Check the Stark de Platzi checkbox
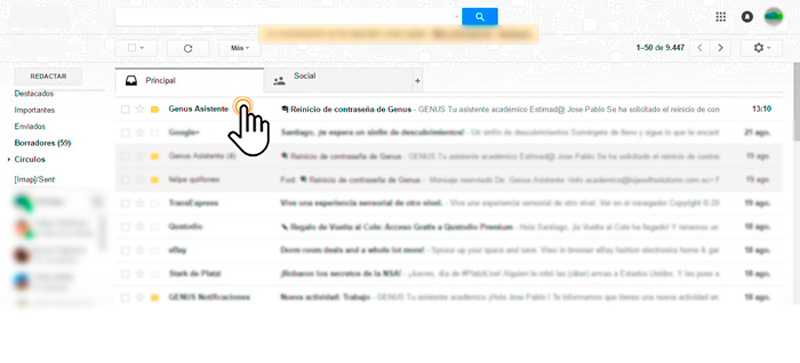This screenshot has width=800, height=363. pyautogui.click(x=125, y=274)
